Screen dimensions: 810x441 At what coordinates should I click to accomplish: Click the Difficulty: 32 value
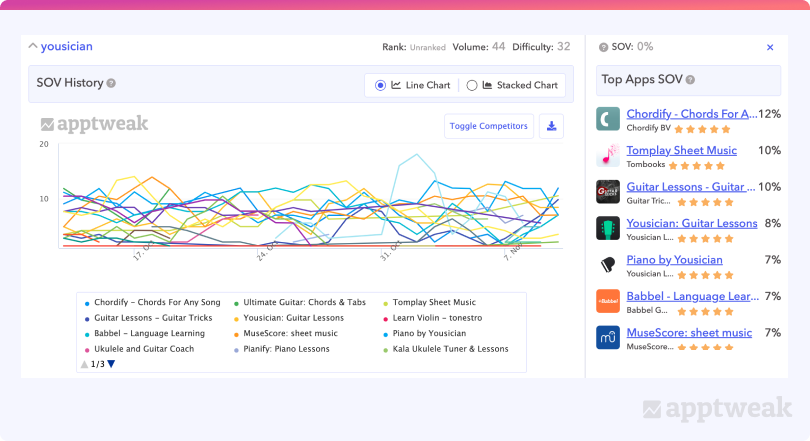(x=541, y=47)
